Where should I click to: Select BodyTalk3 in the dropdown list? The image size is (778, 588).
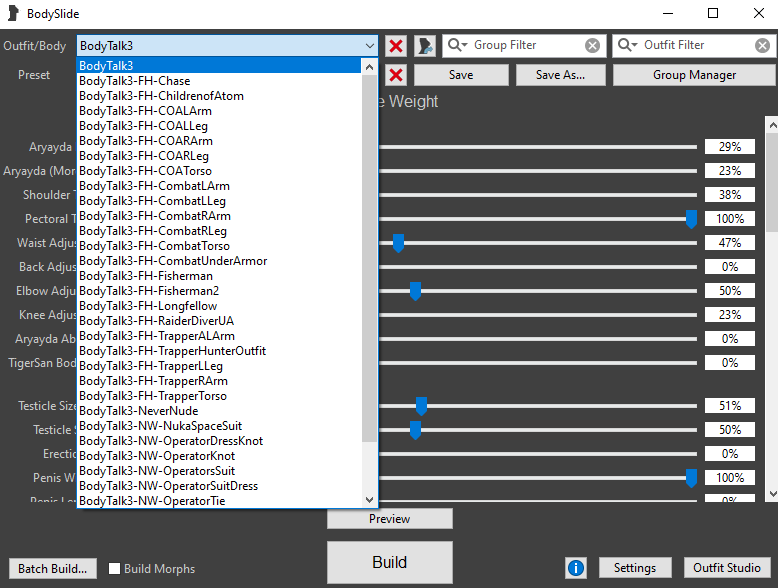[219, 65]
